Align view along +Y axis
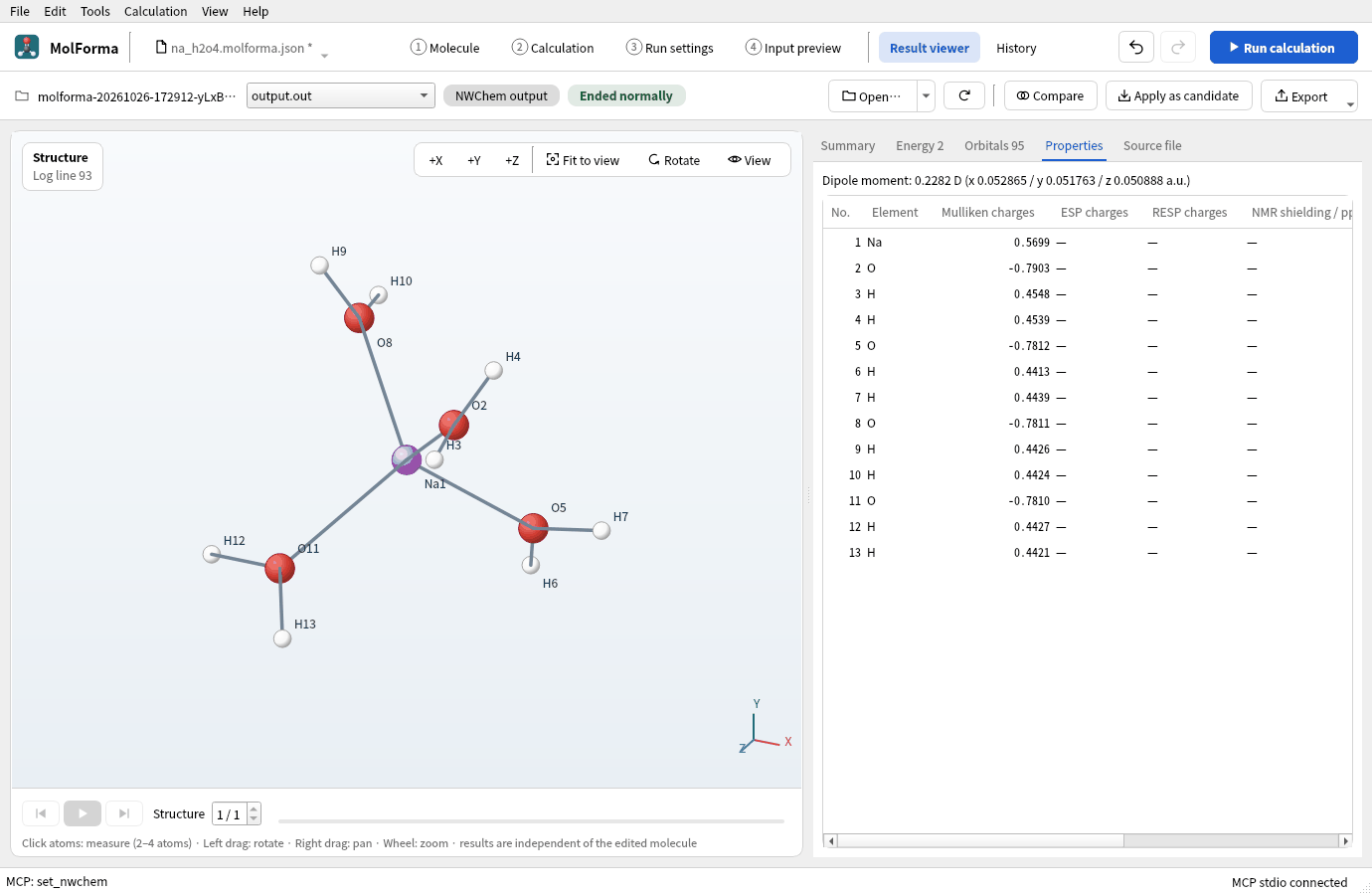The width and height of the screenshot is (1372, 895). pyautogui.click(x=474, y=160)
